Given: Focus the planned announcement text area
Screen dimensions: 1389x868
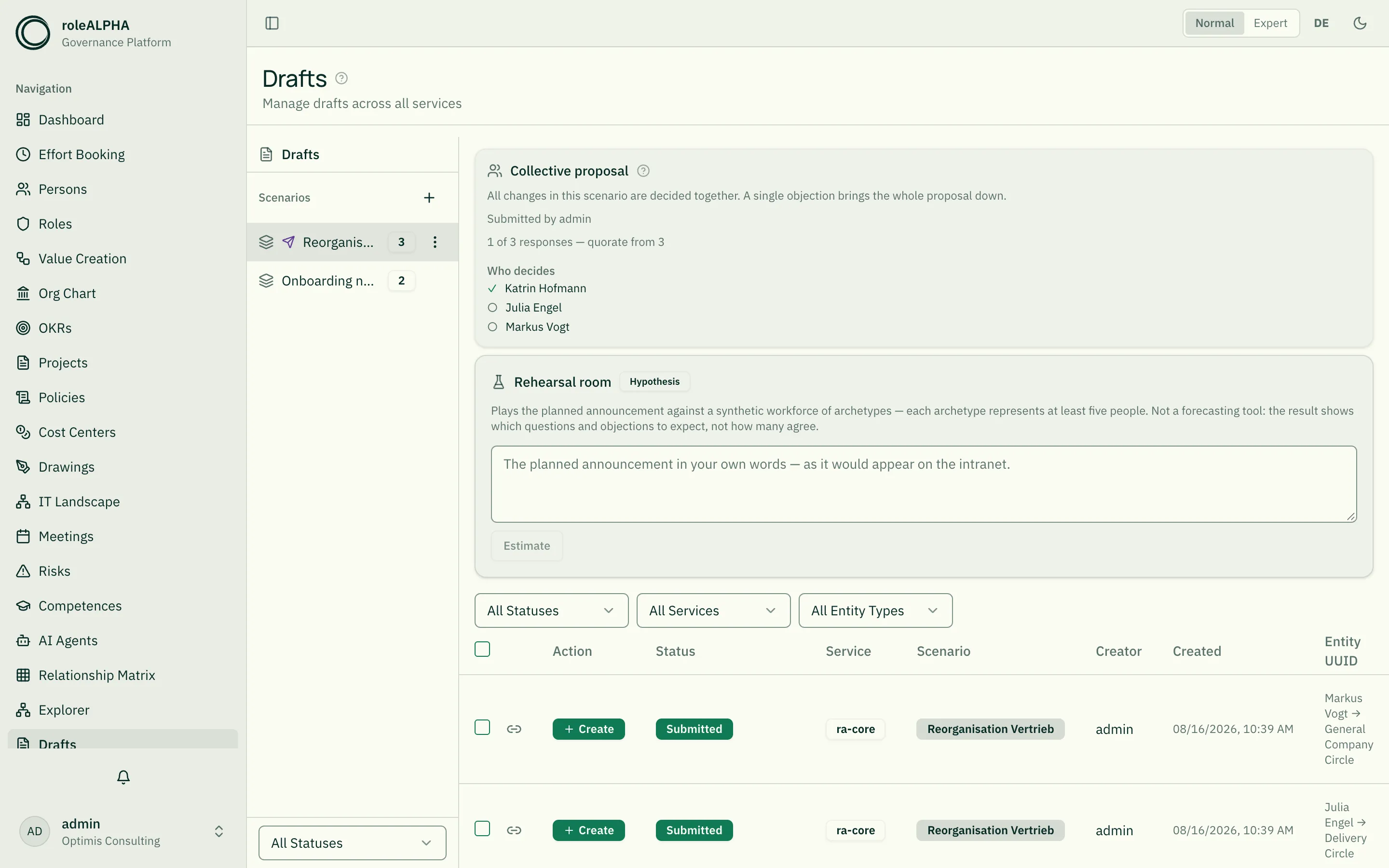Looking at the screenshot, I should tap(924, 484).
